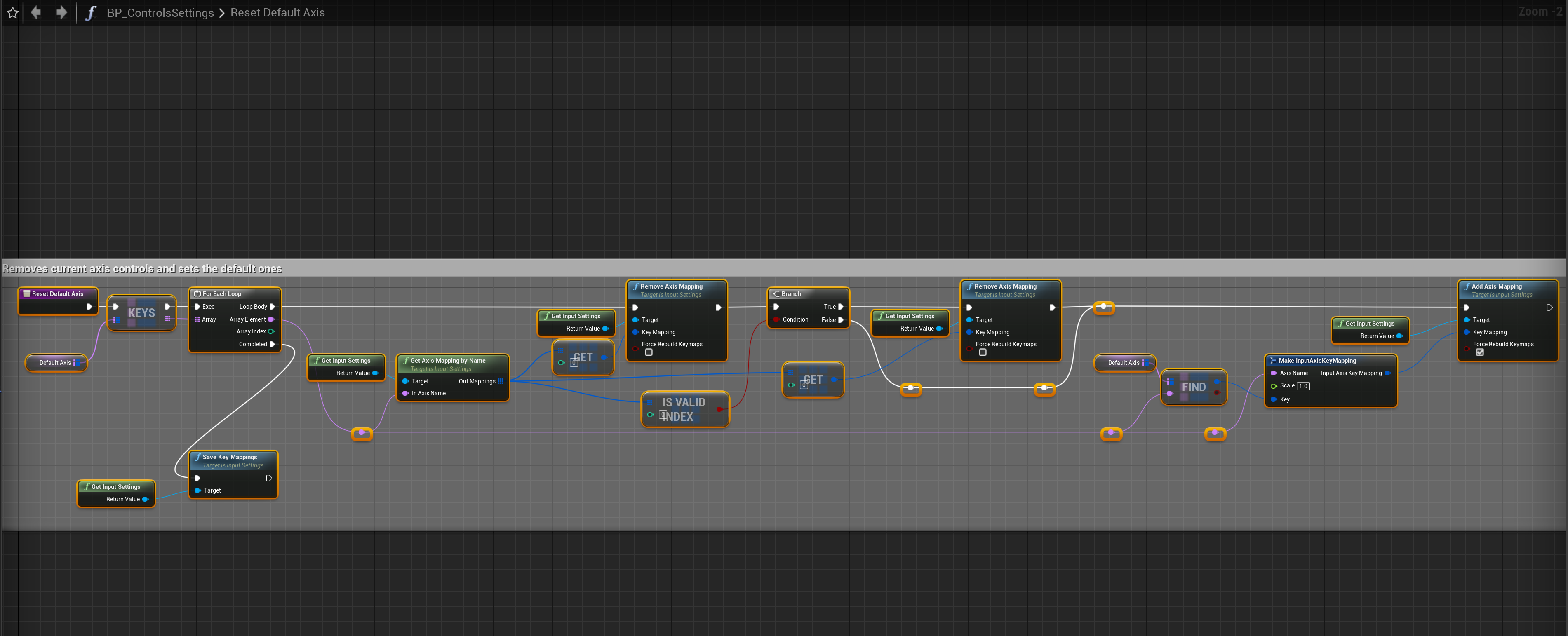Select the comment box title text
The width and height of the screenshot is (1568, 636).
point(142,269)
